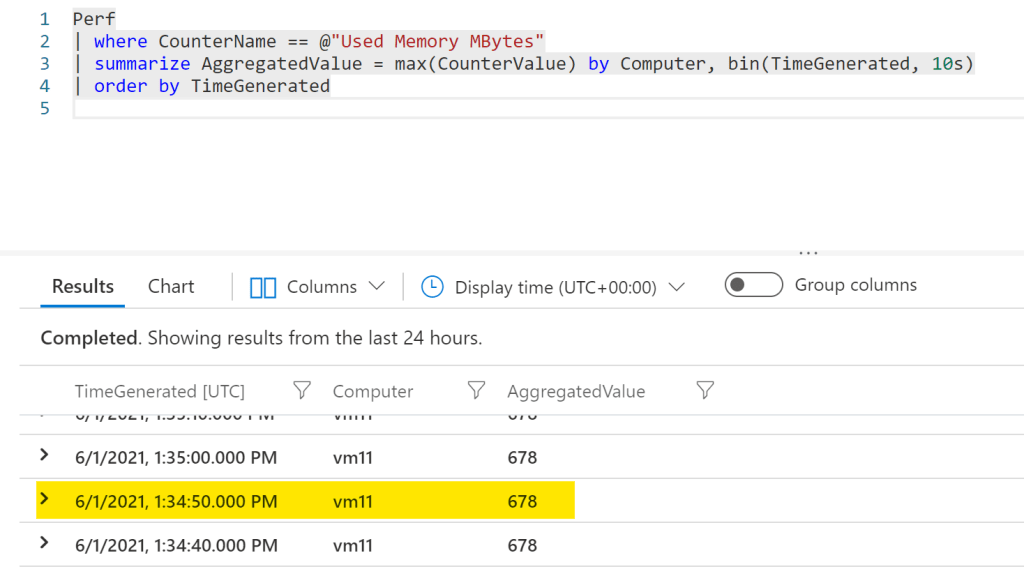
Task: Click the ellipsis handle above the results pane
Action: (809, 254)
